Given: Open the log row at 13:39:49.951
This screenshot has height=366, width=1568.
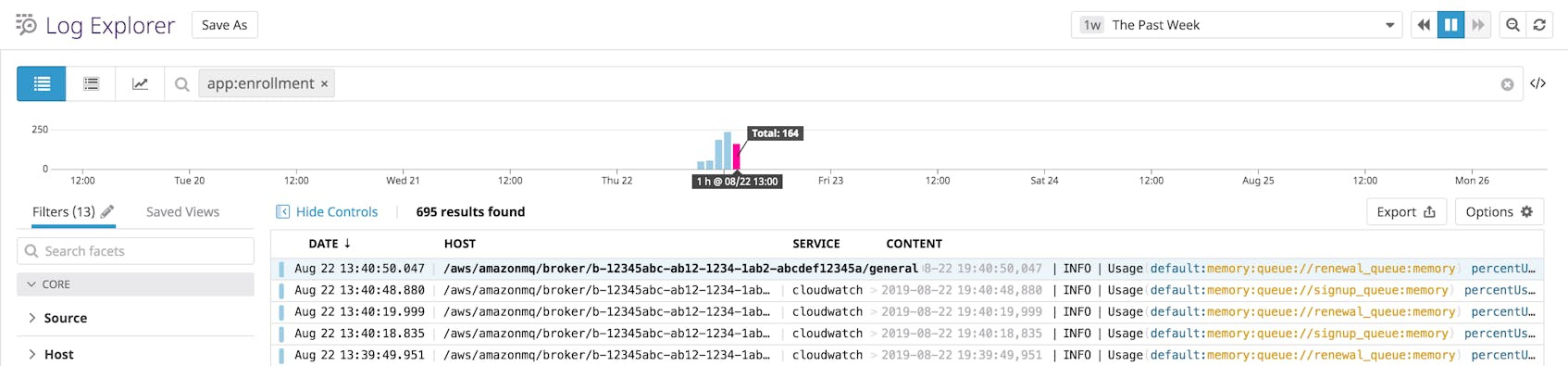Looking at the screenshot, I should 907,355.
